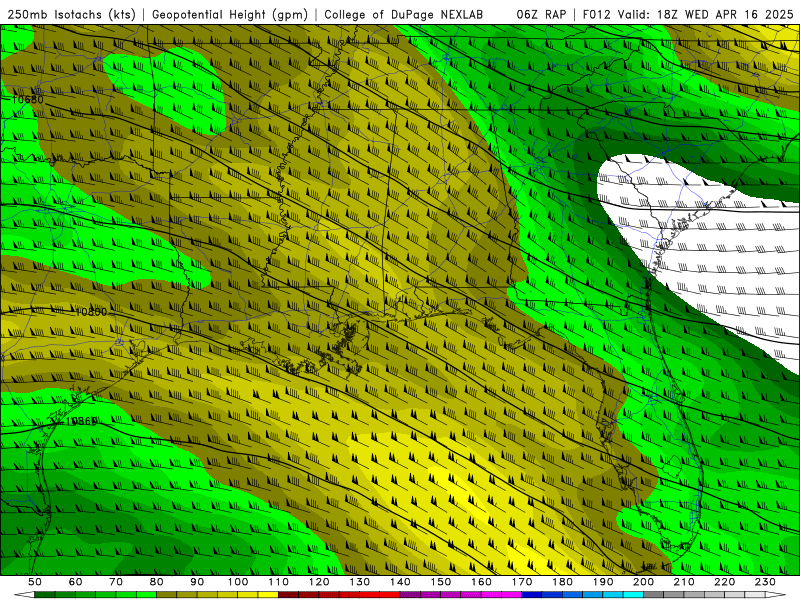This screenshot has width=800, height=600.
Task: Click the dark red swatch right of 110
Action: click(x=289, y=595)
